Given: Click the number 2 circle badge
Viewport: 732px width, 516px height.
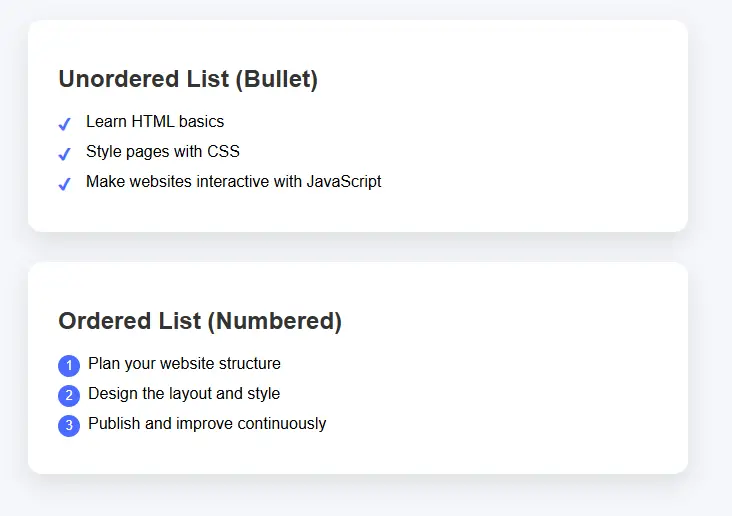Looking at the screenshot, I should tap(68, 396).
